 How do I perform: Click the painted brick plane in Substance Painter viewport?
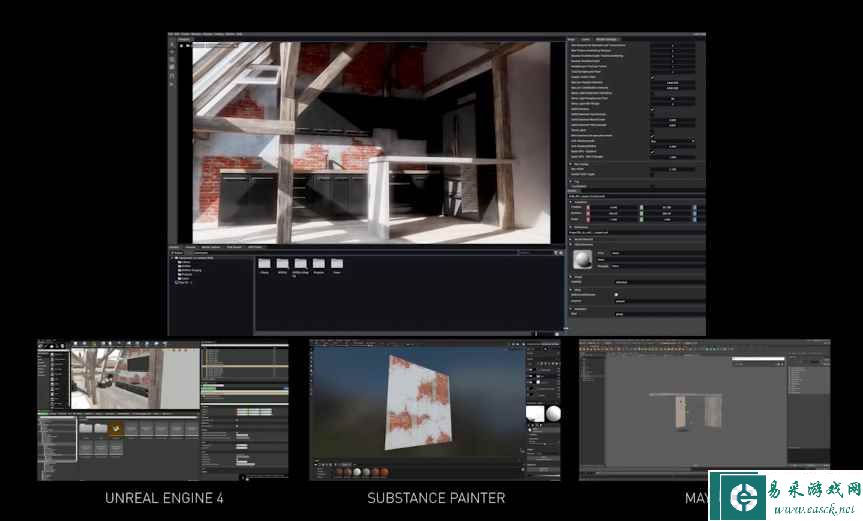pyautogui.click(x=419, y=402)
